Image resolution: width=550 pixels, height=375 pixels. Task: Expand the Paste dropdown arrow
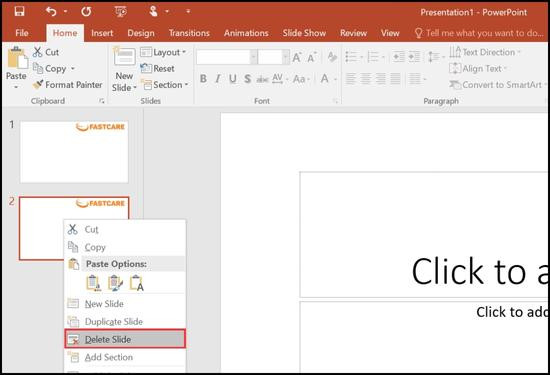16,87
